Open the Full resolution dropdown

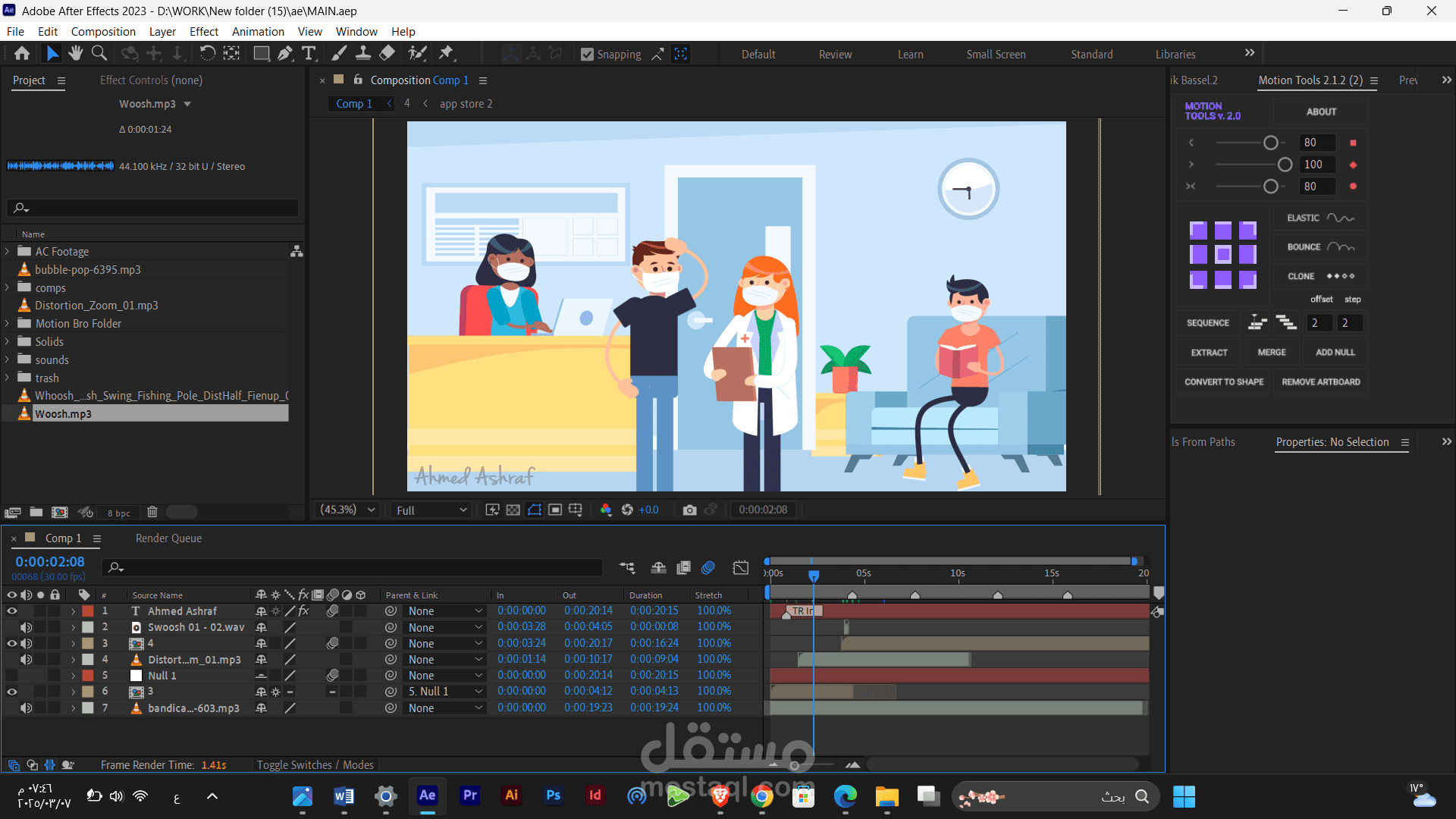point(431,510)
